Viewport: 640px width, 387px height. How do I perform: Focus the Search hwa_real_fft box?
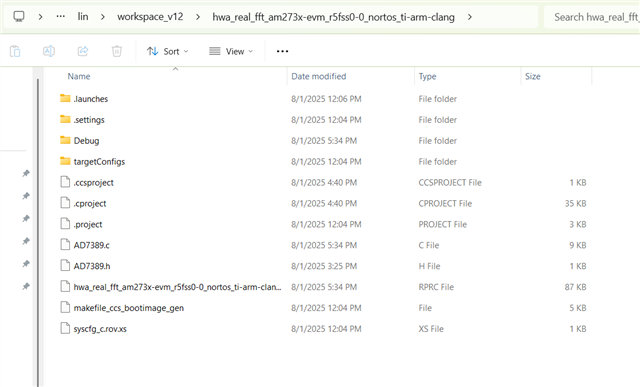pos(592,17)
